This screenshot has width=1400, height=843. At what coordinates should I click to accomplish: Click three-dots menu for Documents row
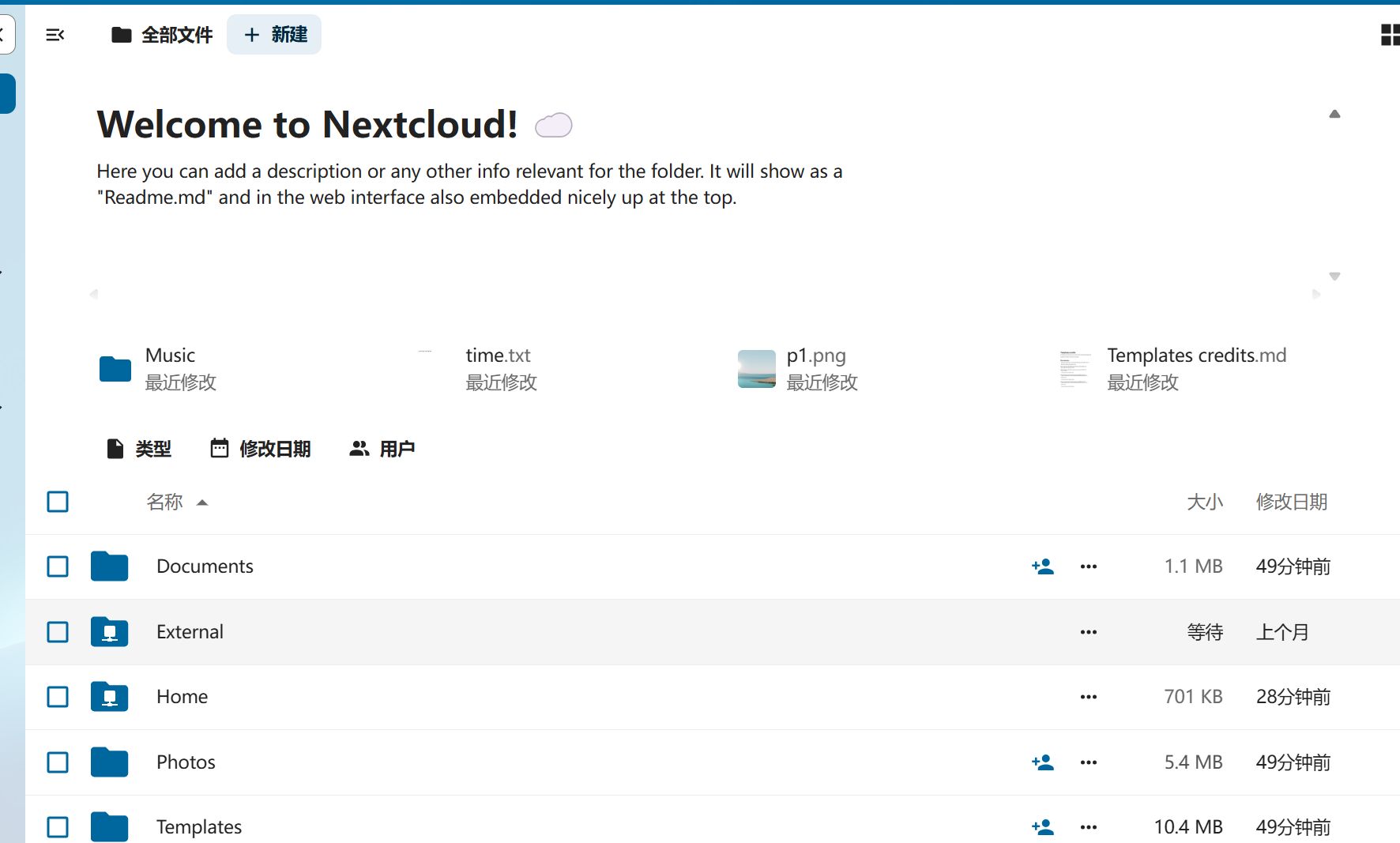1088,566
